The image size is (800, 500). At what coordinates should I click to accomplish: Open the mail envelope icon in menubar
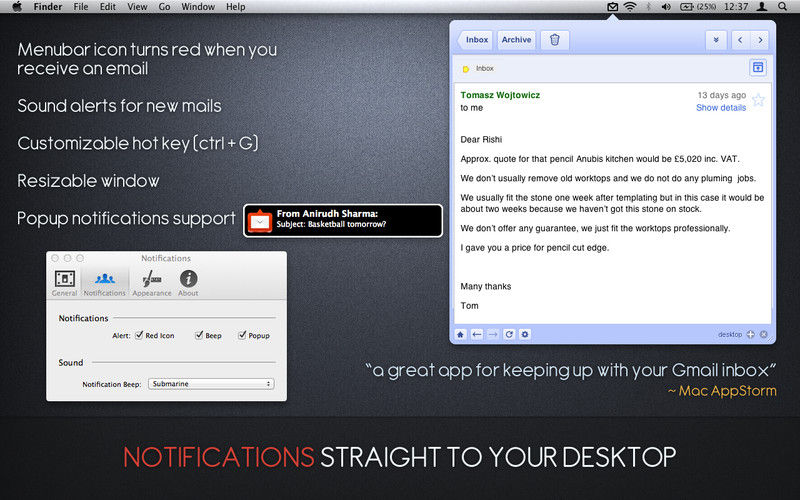click(612, 7)
